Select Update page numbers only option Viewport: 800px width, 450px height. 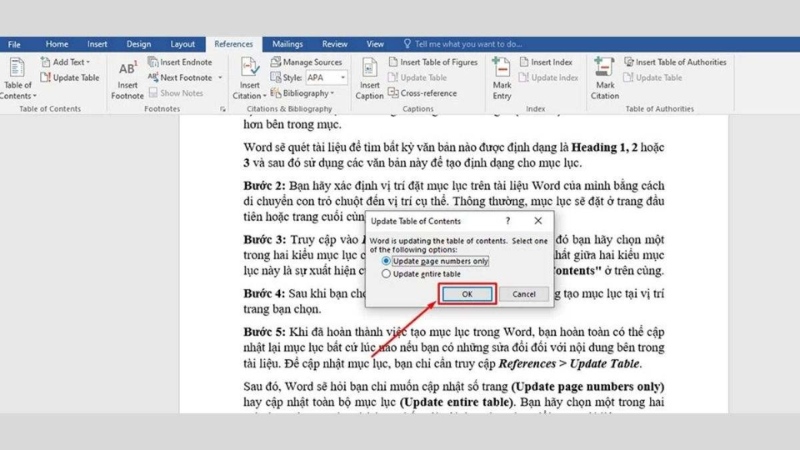pyautogui.click(x=387, y=259)
